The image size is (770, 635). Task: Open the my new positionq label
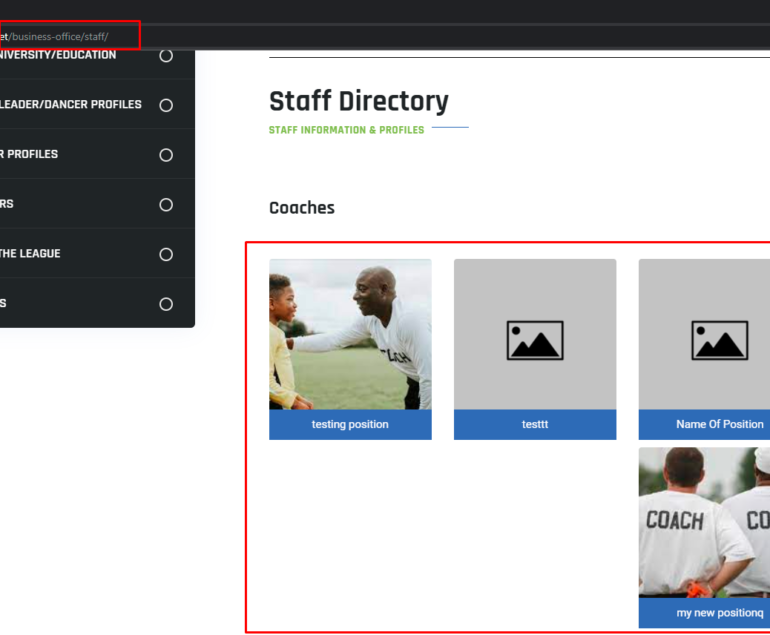(x=704, y=613)
